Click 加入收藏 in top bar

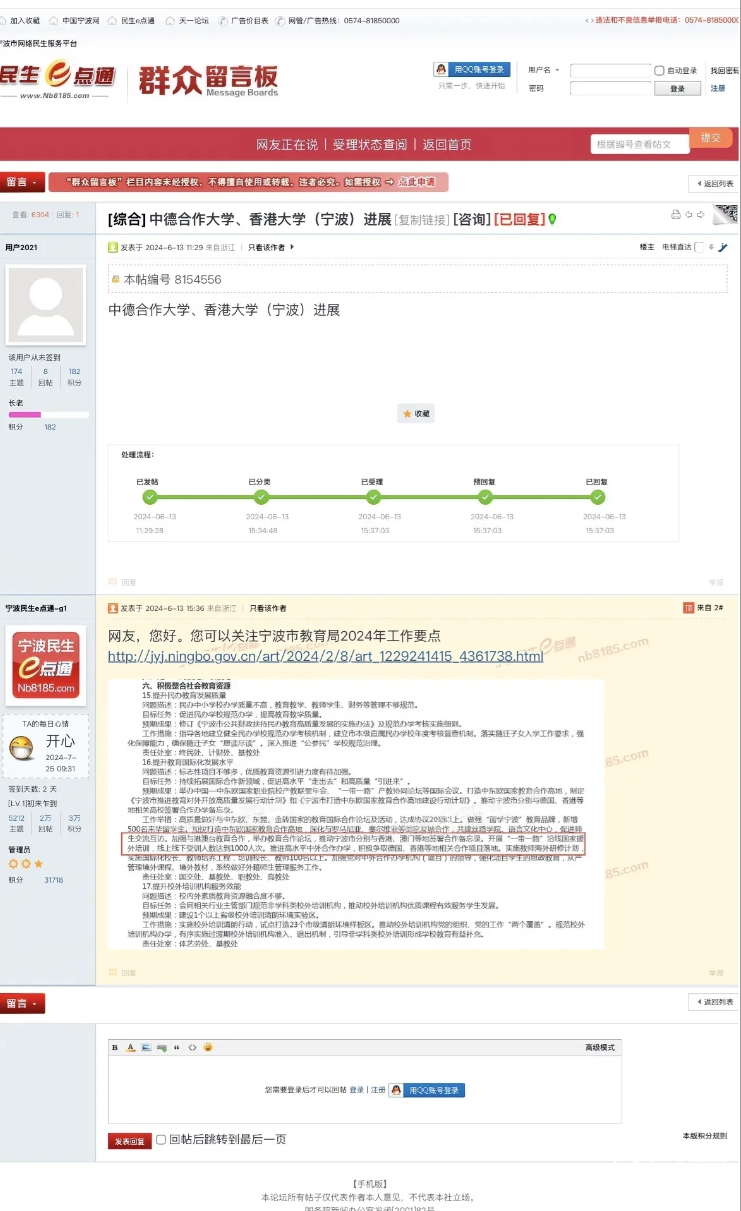[25, 20]
